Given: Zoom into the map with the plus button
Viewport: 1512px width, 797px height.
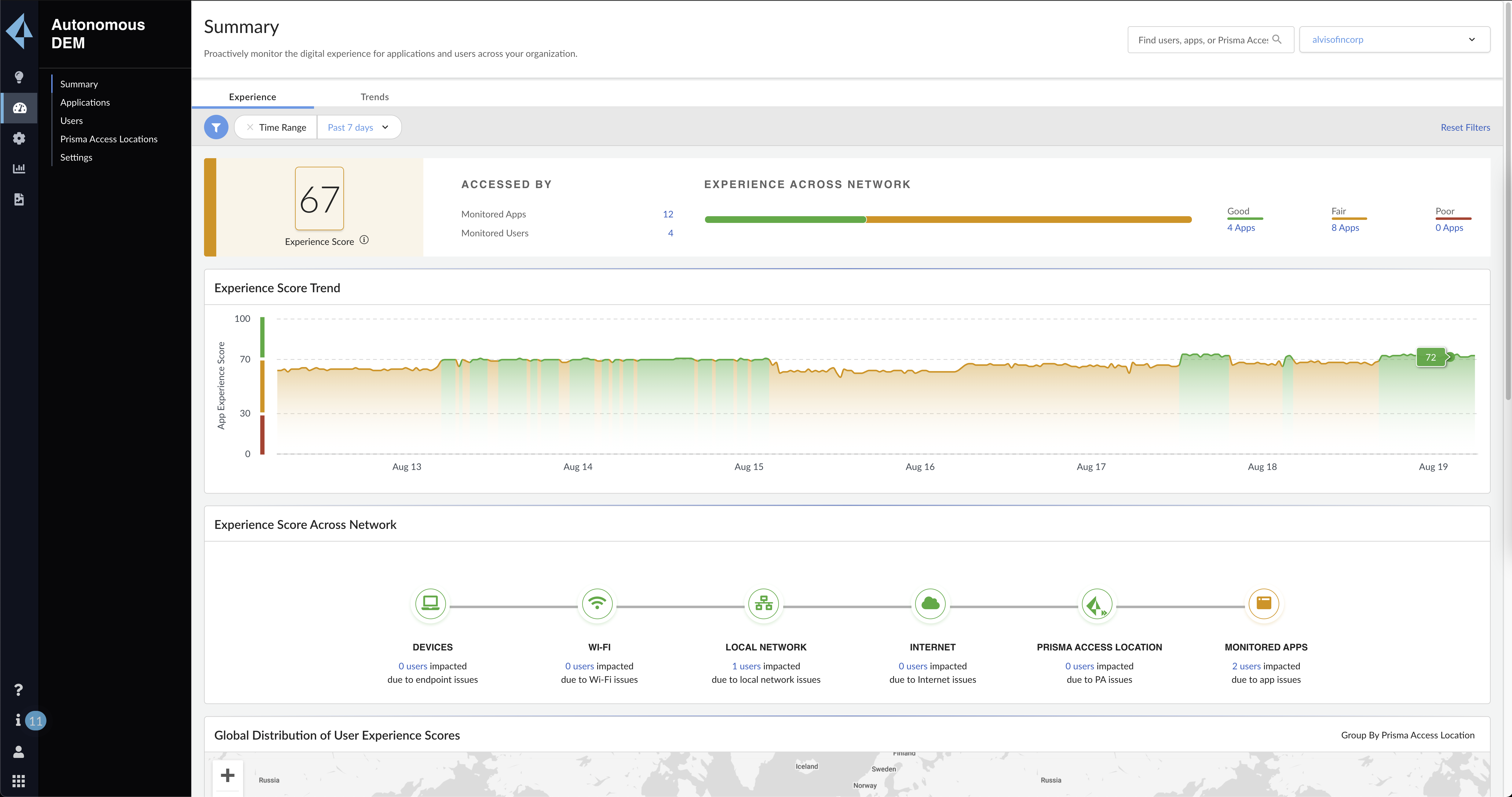Looking at the screenshot, I should tap(228, 776).
